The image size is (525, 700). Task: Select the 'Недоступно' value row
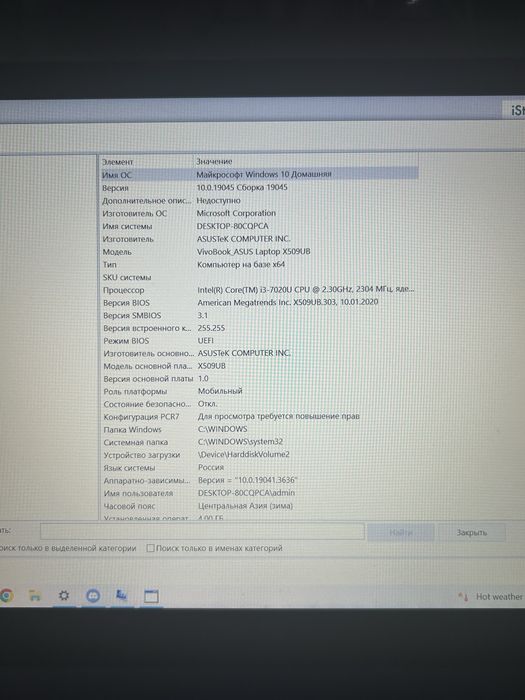pos(259,200)
